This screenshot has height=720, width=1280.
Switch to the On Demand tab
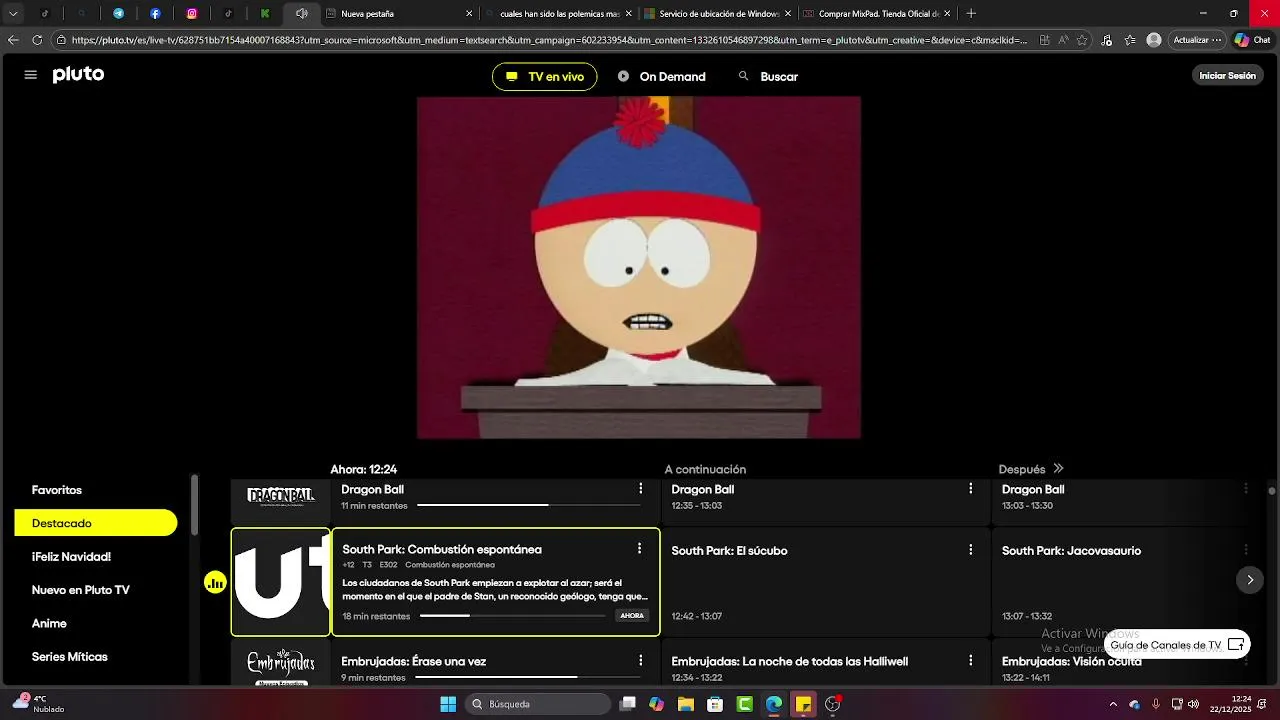(x=661, y=77)
